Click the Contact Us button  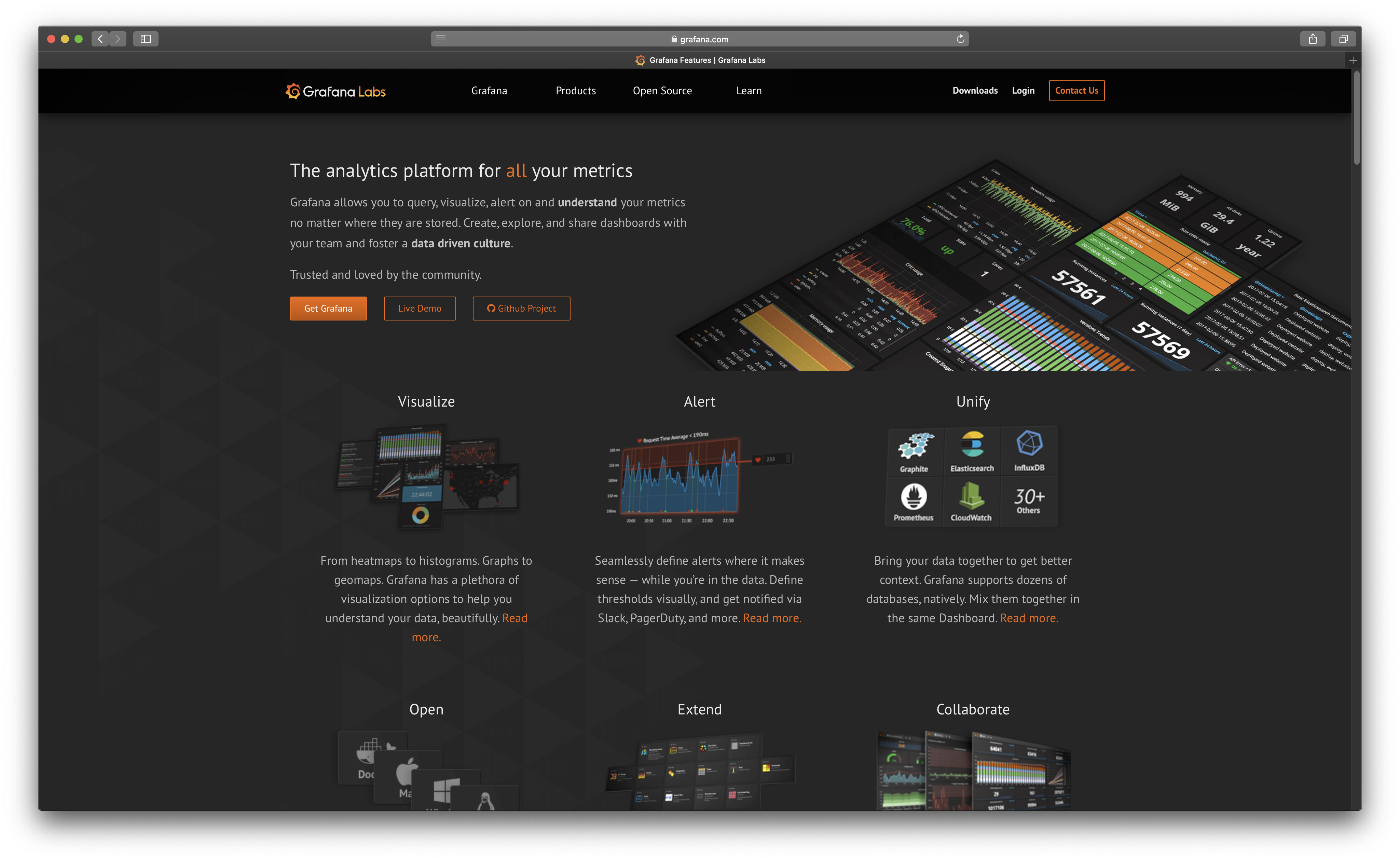1076,91
